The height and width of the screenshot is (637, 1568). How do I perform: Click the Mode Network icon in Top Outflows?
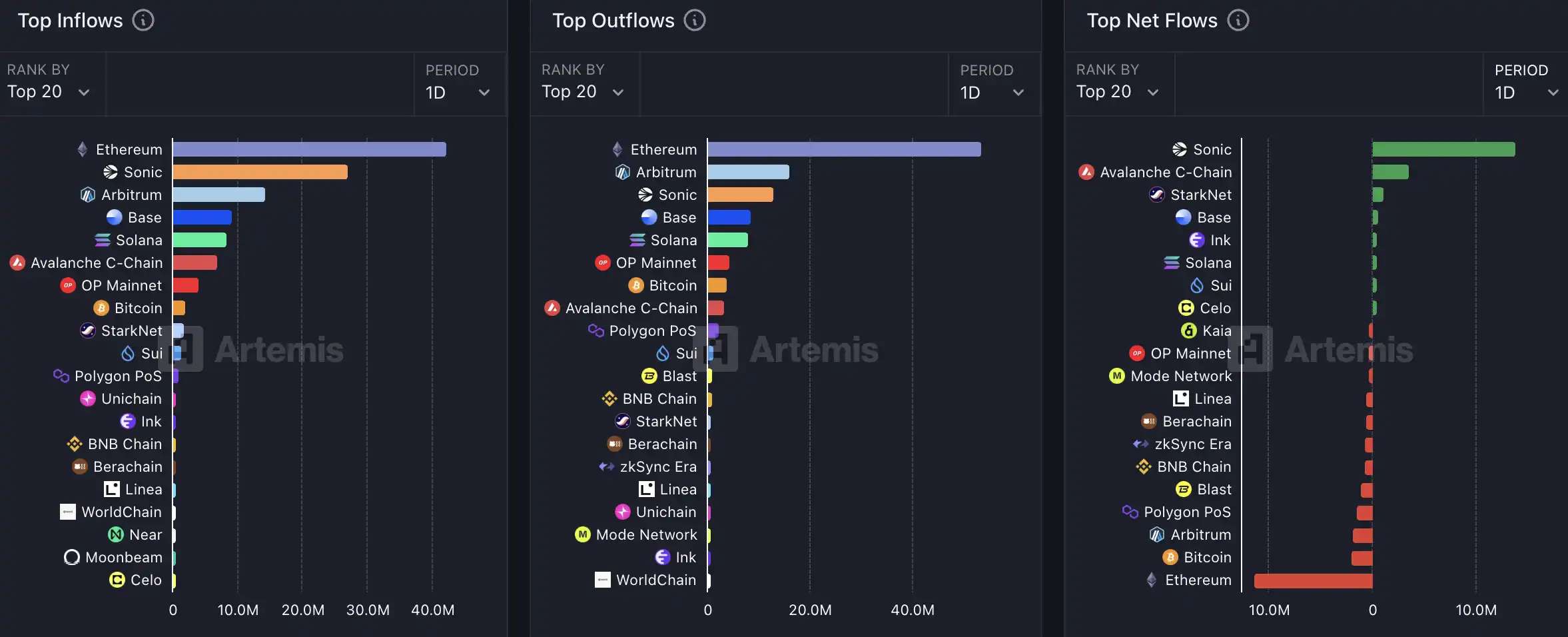click(583, 534)
